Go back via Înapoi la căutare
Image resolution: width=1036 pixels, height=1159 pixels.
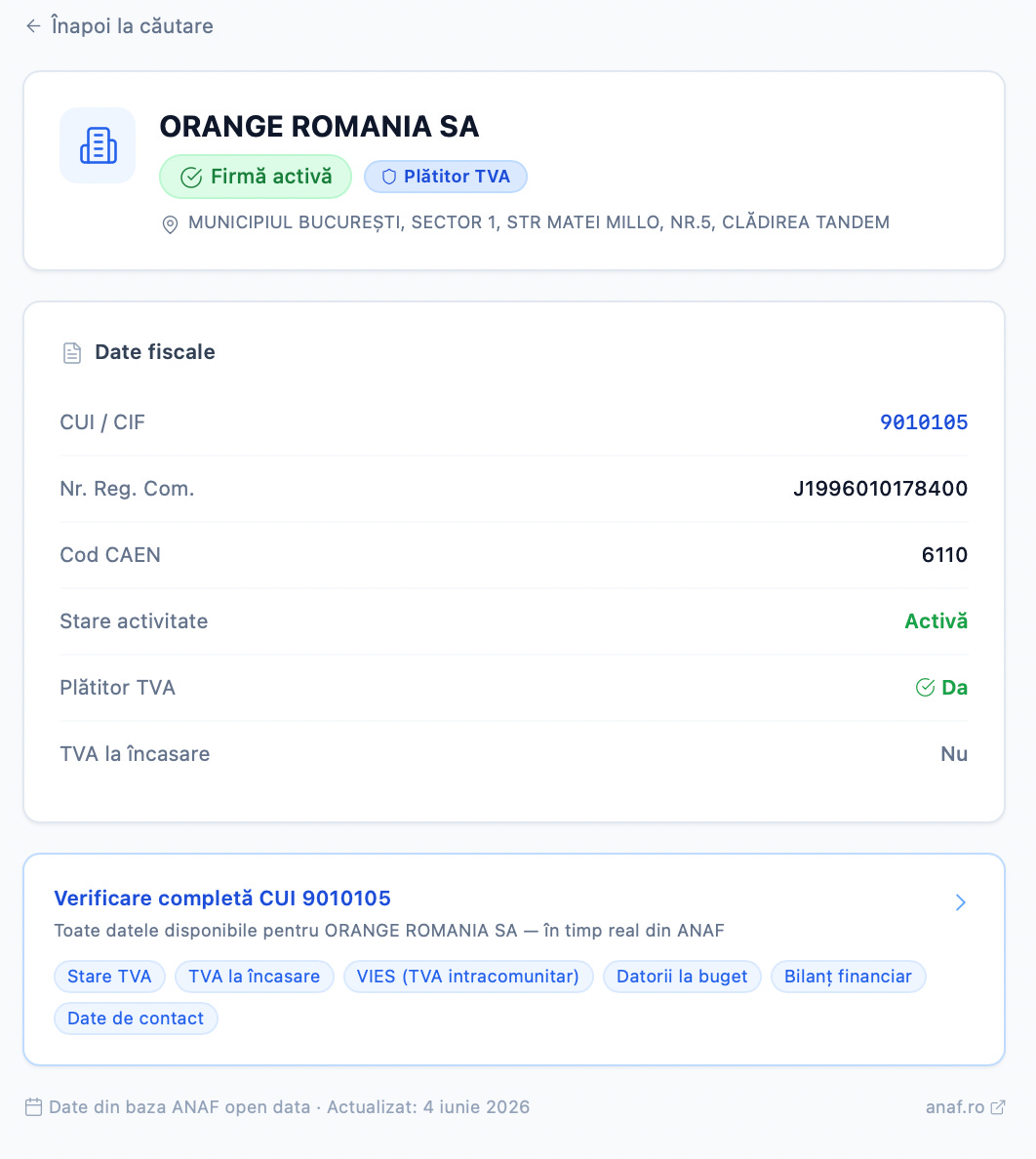point(133,26)
